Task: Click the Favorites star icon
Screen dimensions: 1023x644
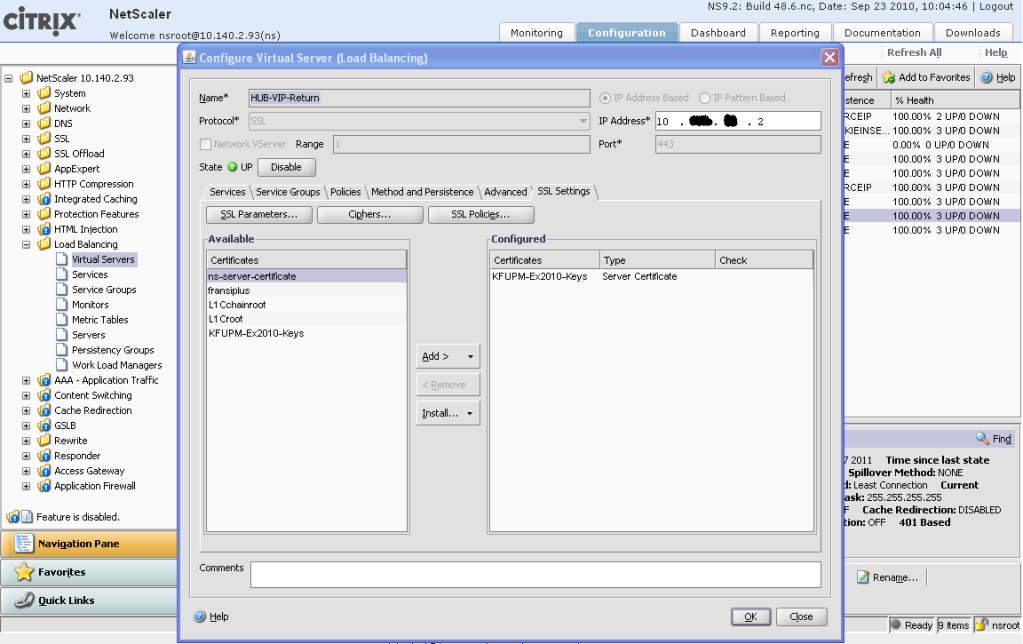Action: pos(23,572)
